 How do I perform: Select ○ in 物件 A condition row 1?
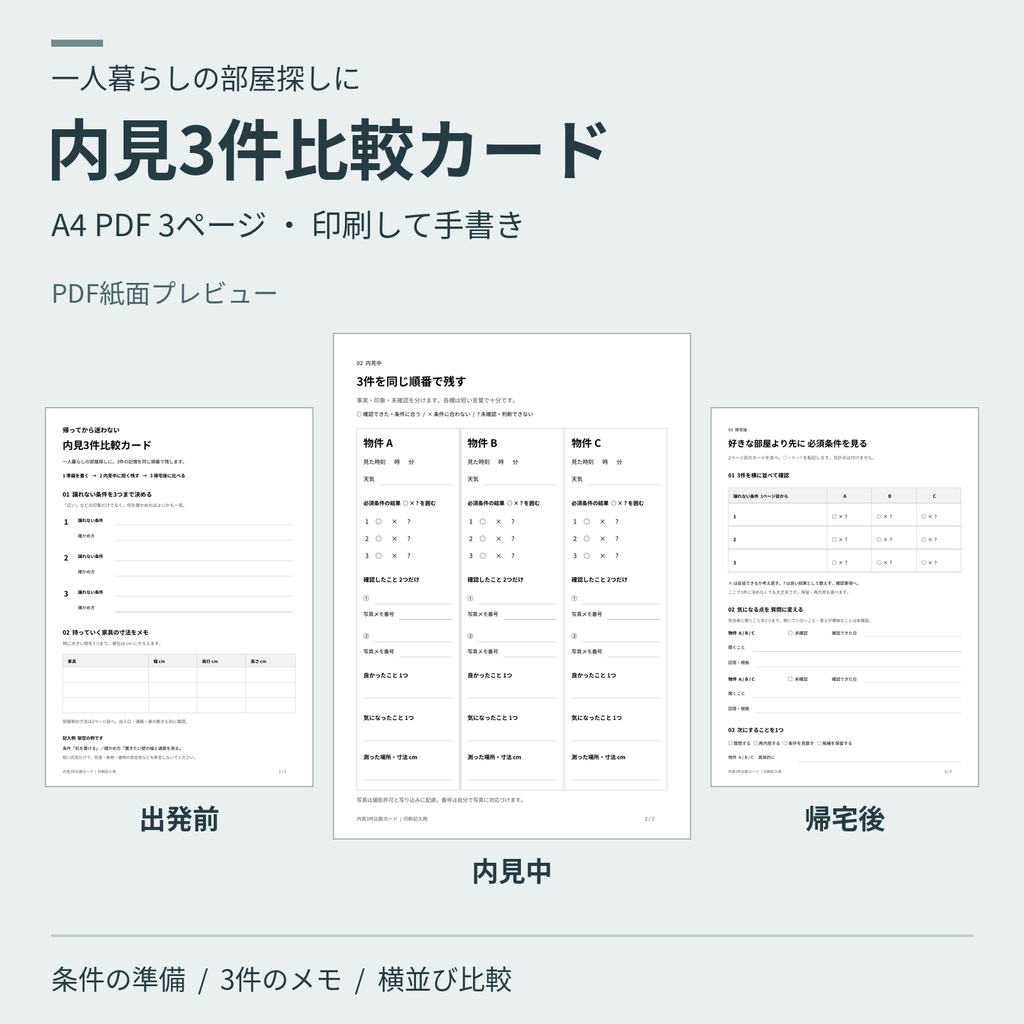coord(378,522)
